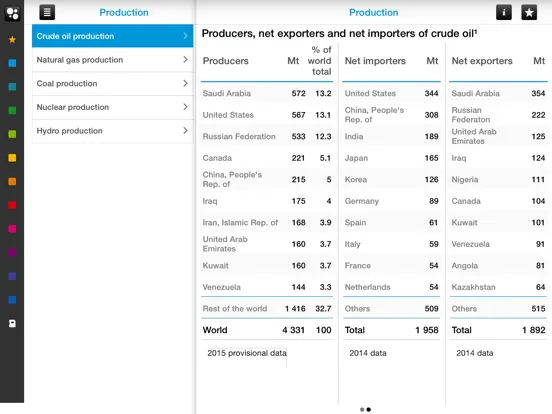Select Netherlands in Net importers

[368, 287]
